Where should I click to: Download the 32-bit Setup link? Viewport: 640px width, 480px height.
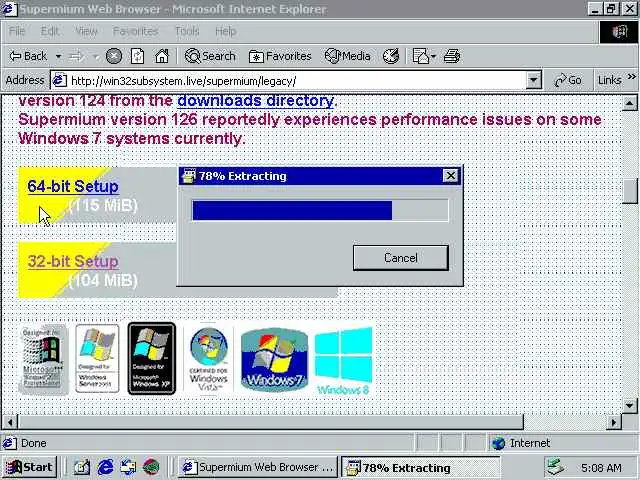tap(73, 261)
